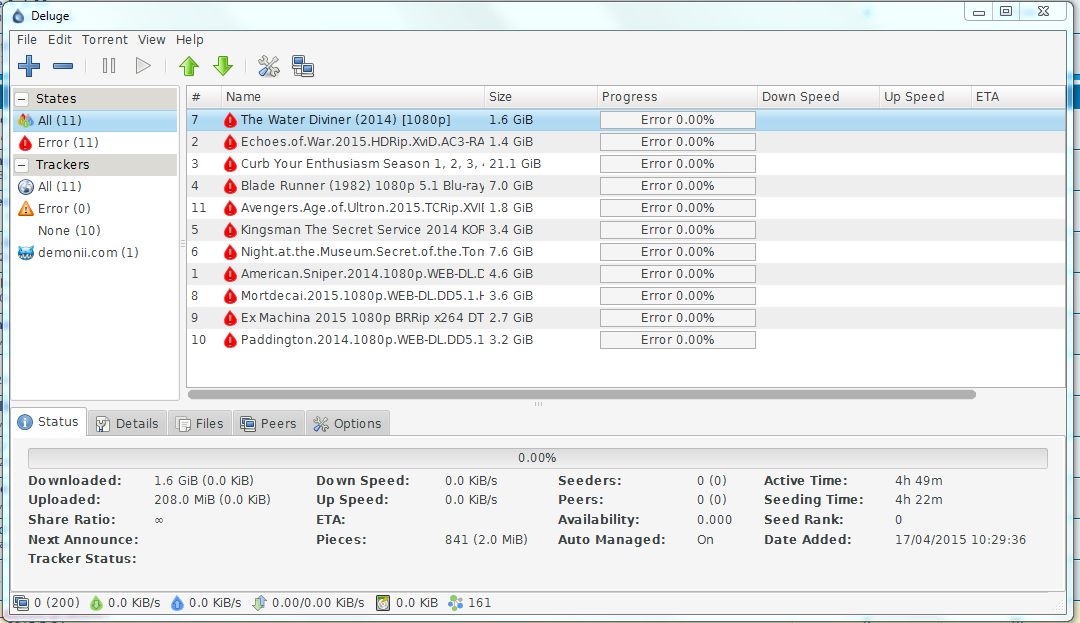Sort by ETA column header

(1018, 97)
